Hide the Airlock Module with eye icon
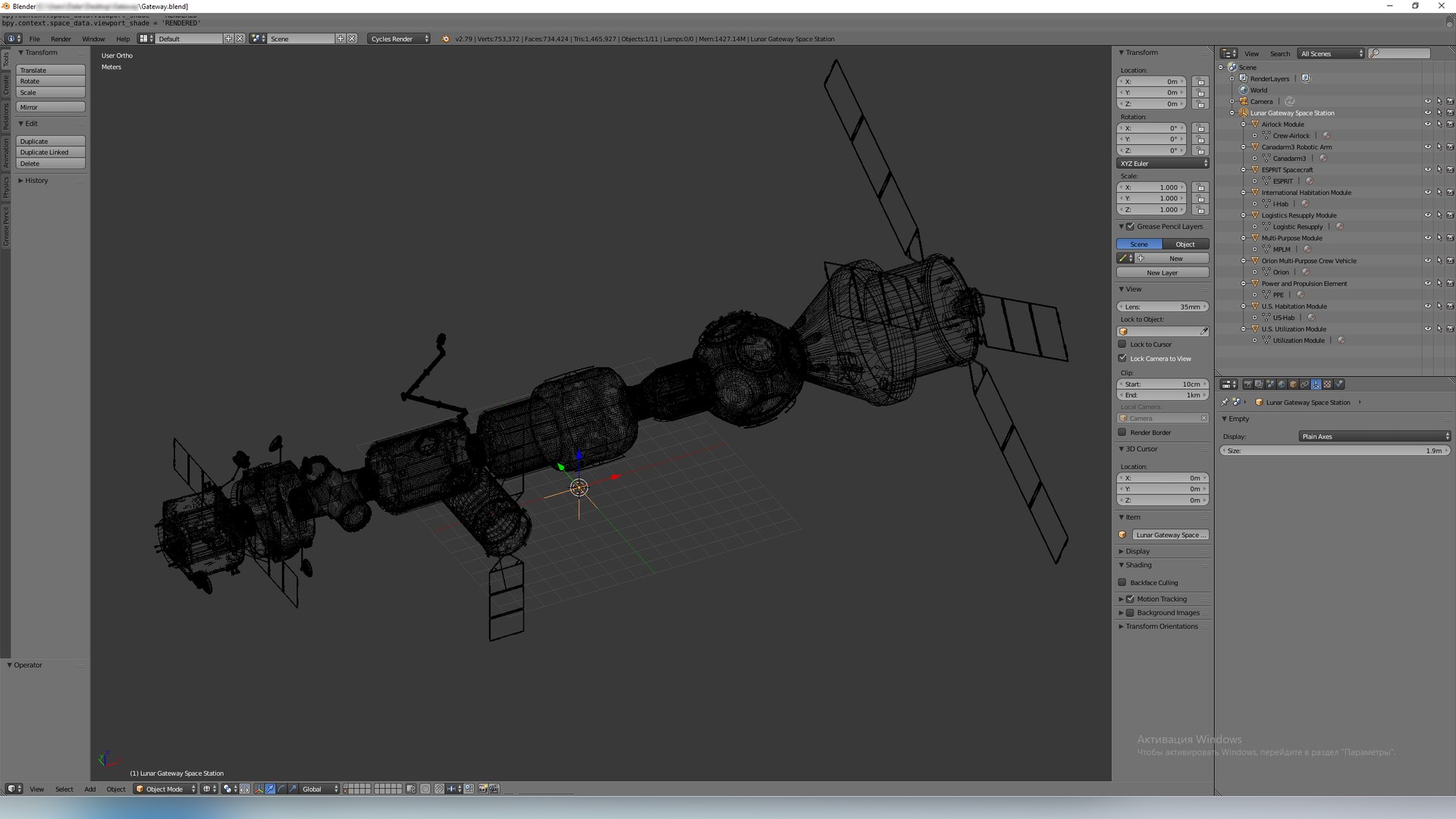1456x819 pixels. (1428, 124)
